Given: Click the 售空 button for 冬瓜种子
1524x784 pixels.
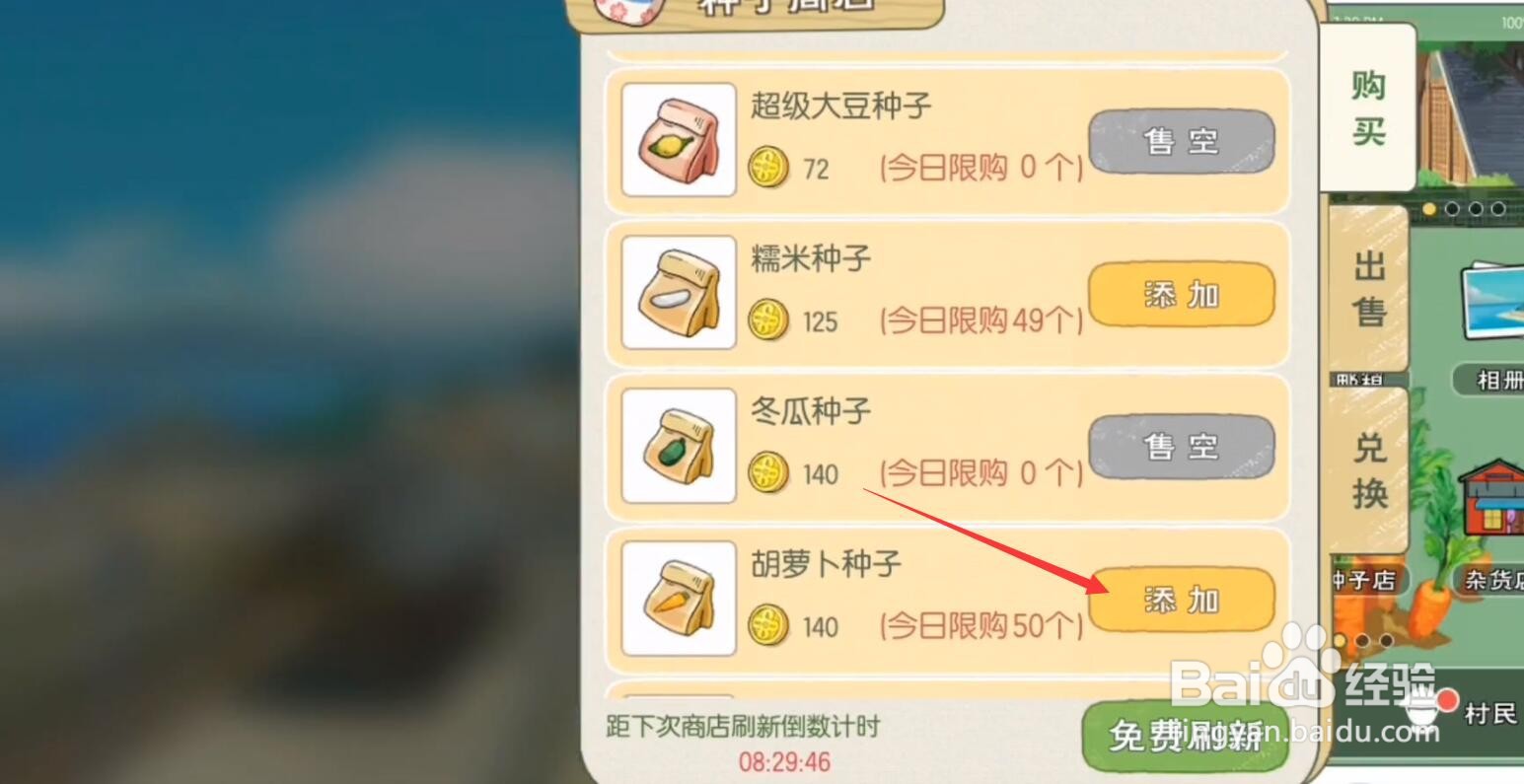Looking at the screenshot, I should (1182, 448).
